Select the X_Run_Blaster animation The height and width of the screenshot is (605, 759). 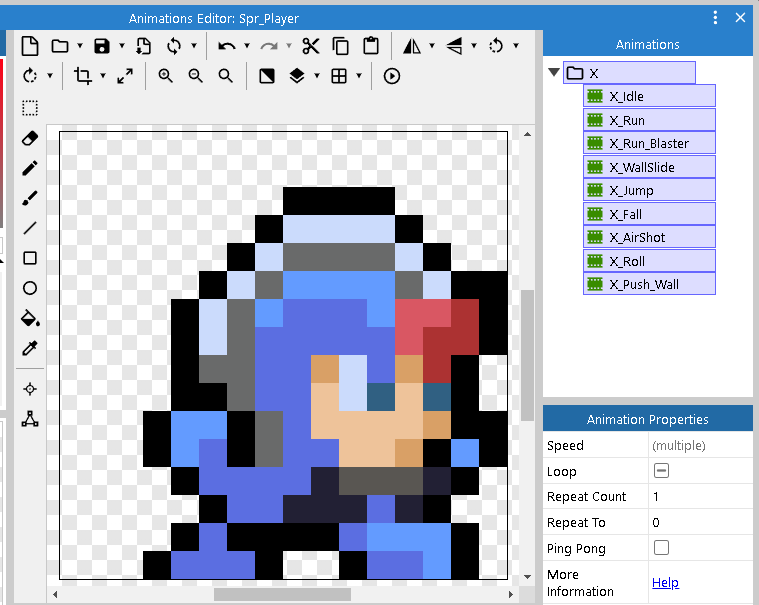pos(649,143)
